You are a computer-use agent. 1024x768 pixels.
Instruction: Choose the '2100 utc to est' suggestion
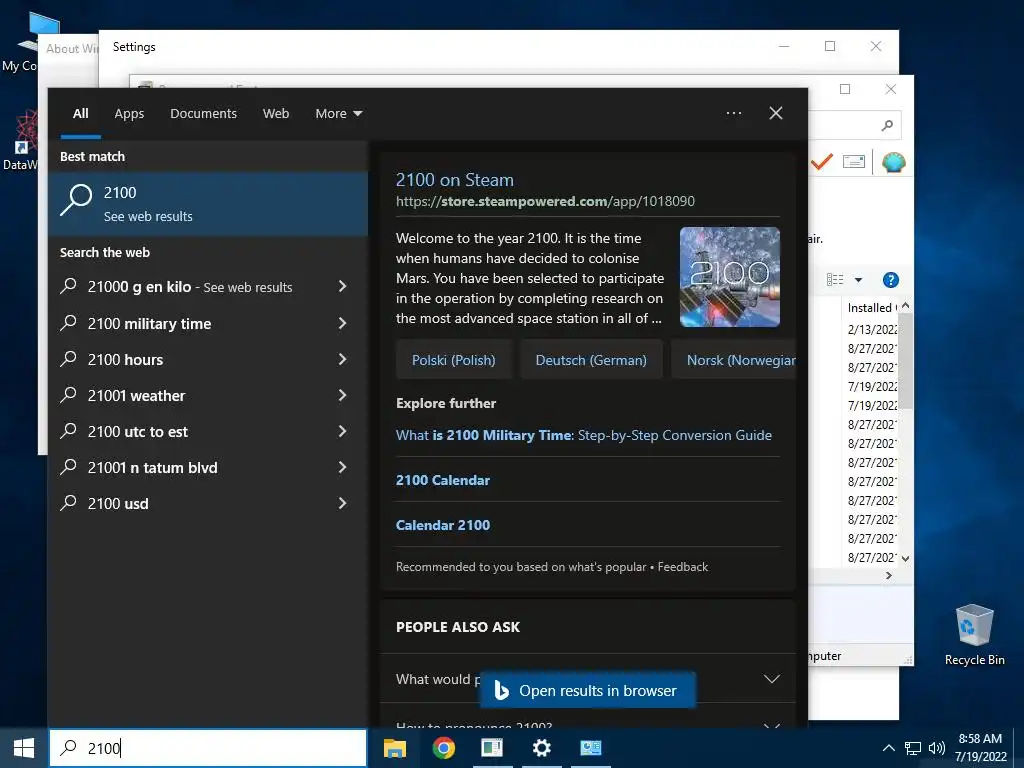138,432
